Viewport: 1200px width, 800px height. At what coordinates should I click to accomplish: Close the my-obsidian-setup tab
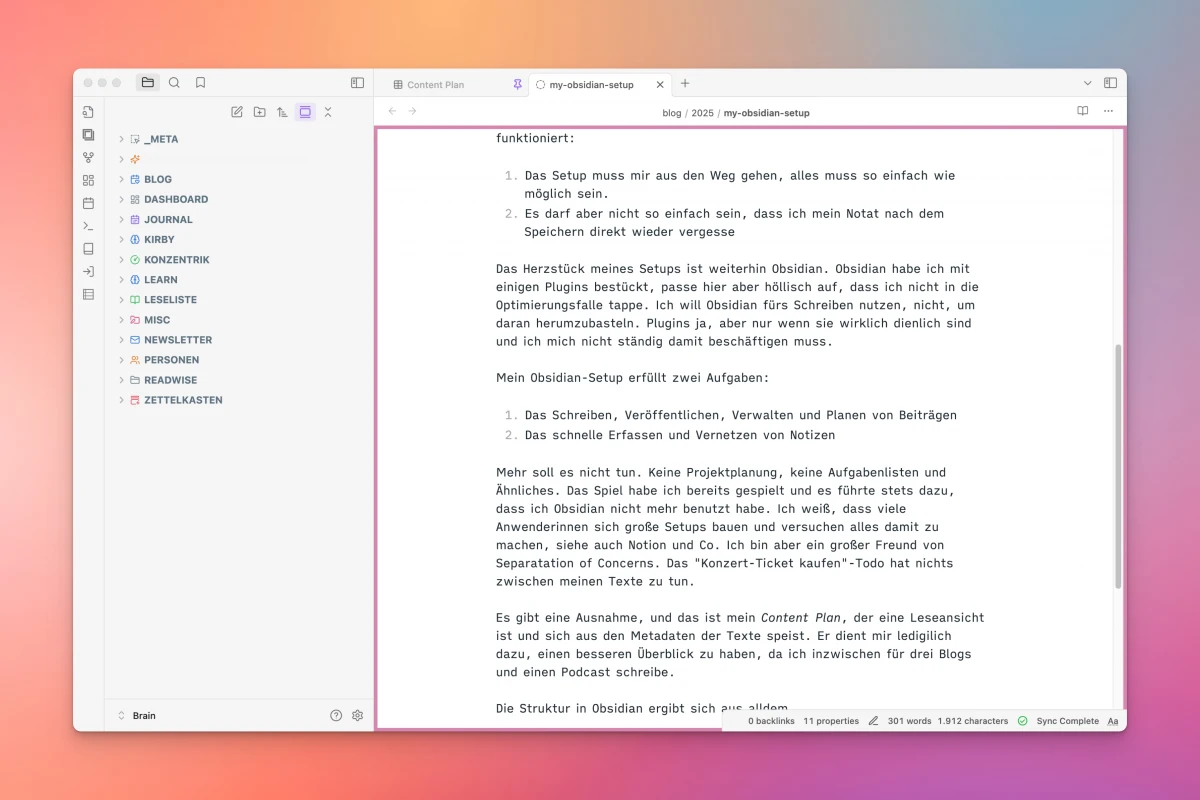click(658, 85)
